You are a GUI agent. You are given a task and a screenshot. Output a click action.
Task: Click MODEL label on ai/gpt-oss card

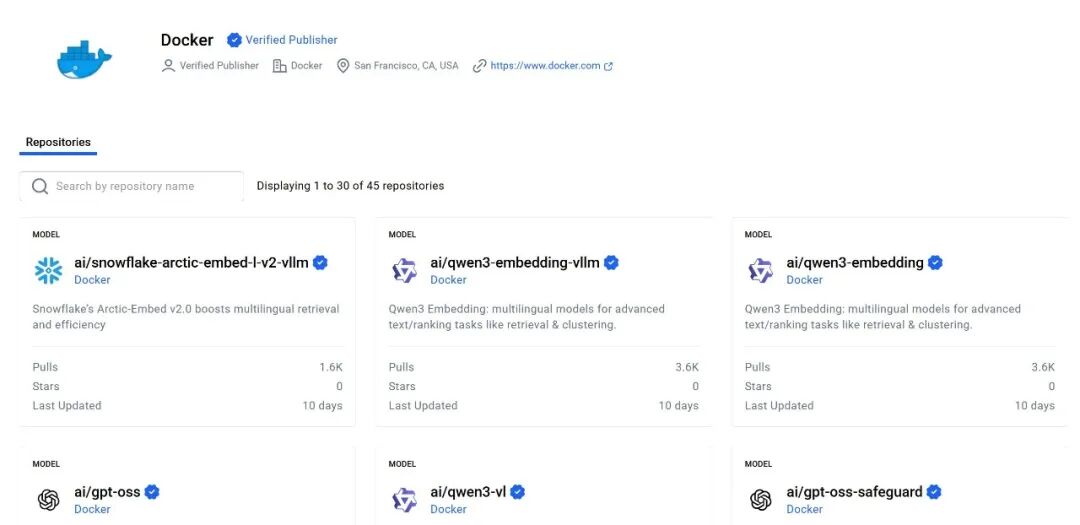click(x=45, y=464)
